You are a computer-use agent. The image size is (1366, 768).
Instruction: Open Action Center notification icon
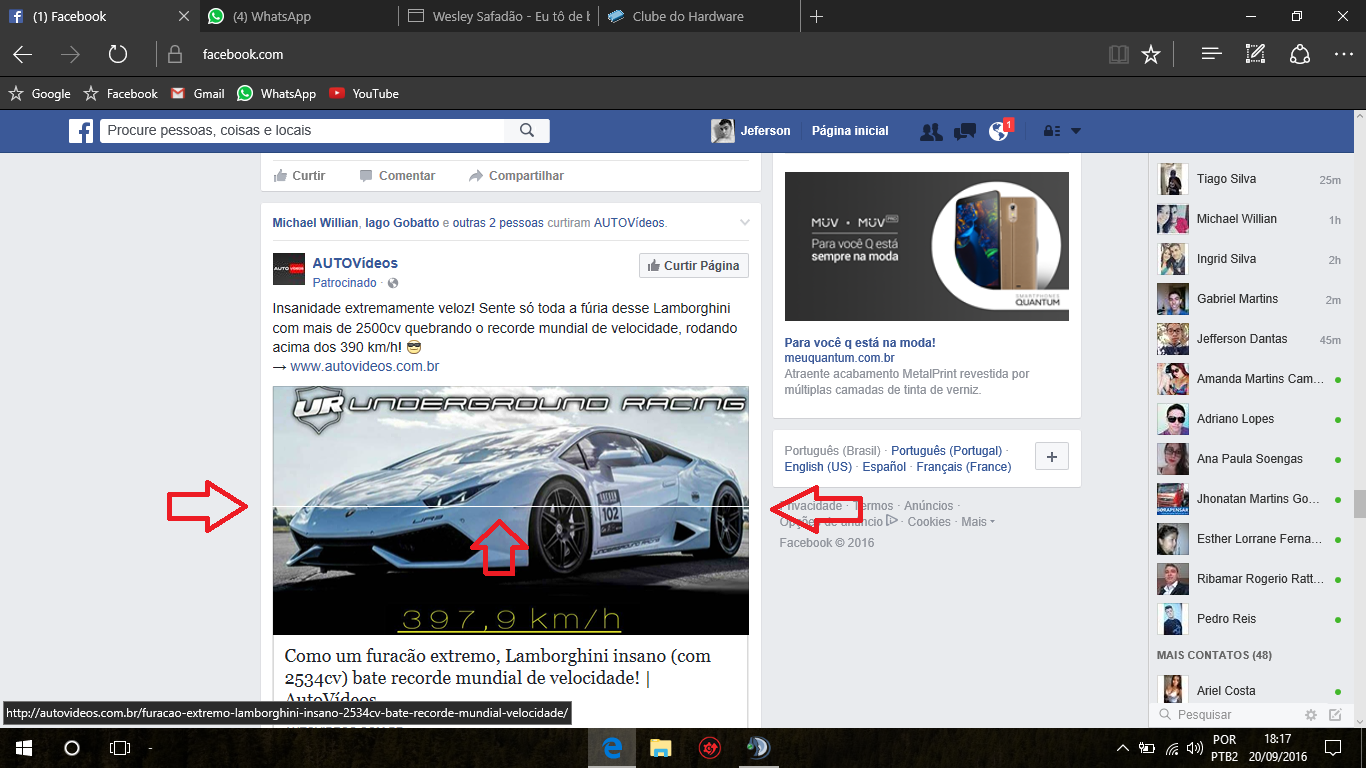(1332, 747)
